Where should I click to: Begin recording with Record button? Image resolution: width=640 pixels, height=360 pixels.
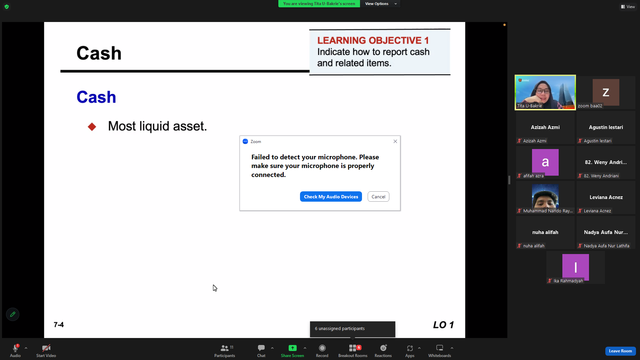pos(322,350)
